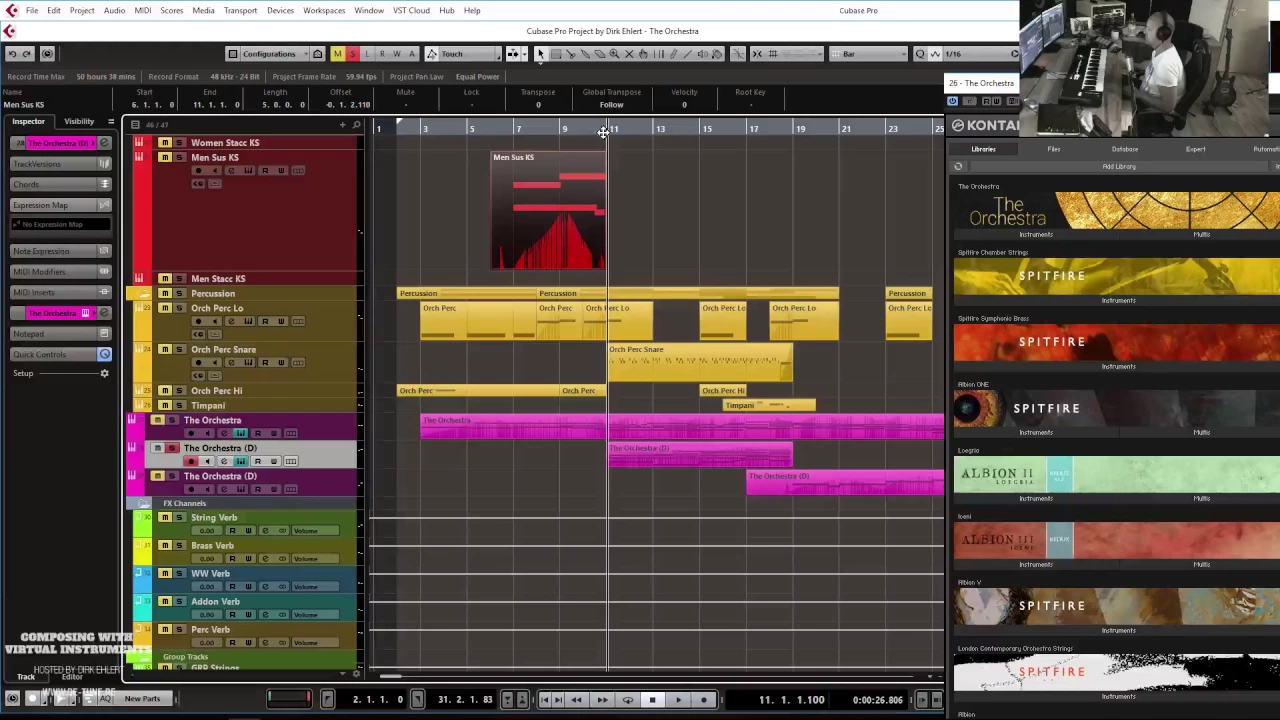
Task: Click the transport Fast Forward button
Action: click(602, 700)
